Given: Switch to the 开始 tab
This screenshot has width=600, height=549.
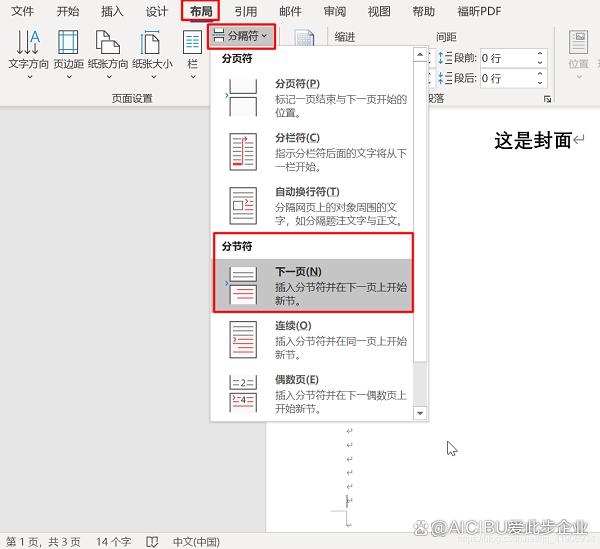Looking at the screenshot, I should coord(68,11).
